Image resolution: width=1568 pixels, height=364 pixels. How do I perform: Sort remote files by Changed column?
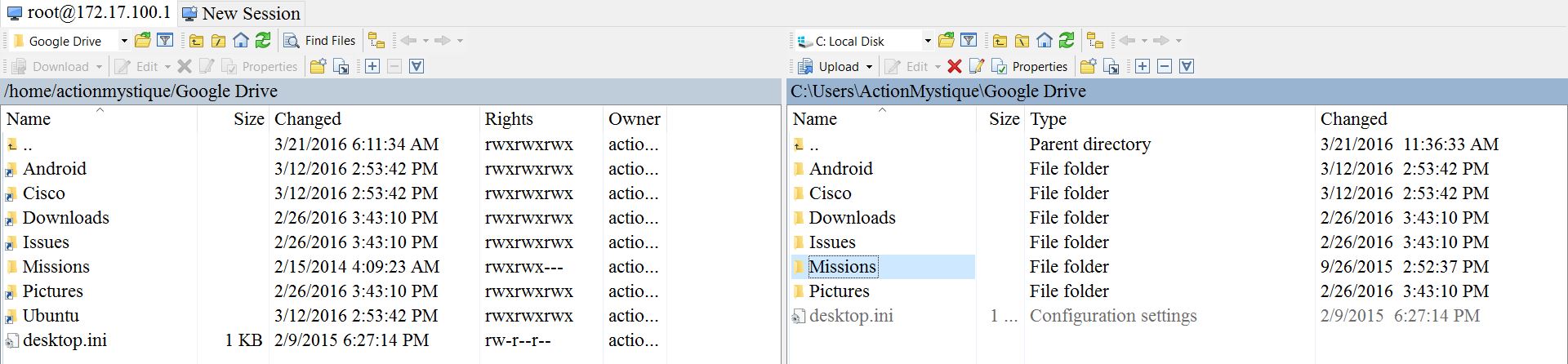(307, 119)
